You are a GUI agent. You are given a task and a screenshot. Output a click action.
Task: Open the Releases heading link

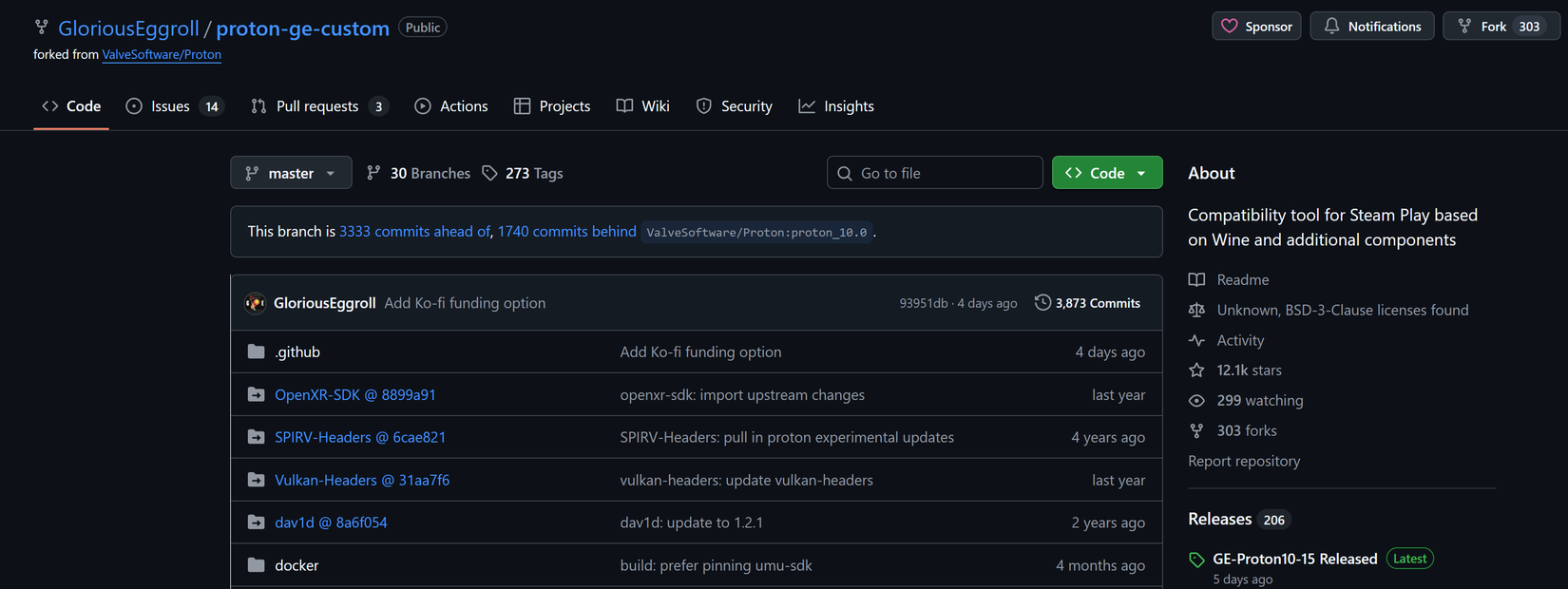point(1219,519)
